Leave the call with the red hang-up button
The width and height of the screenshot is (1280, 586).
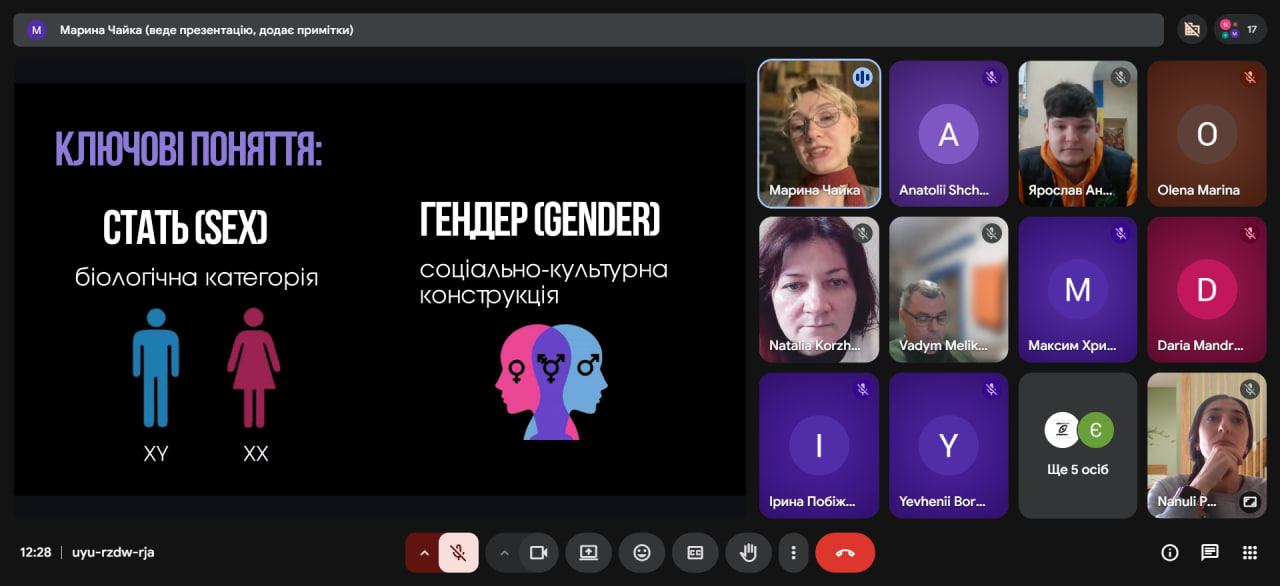(x=845, y=553)
